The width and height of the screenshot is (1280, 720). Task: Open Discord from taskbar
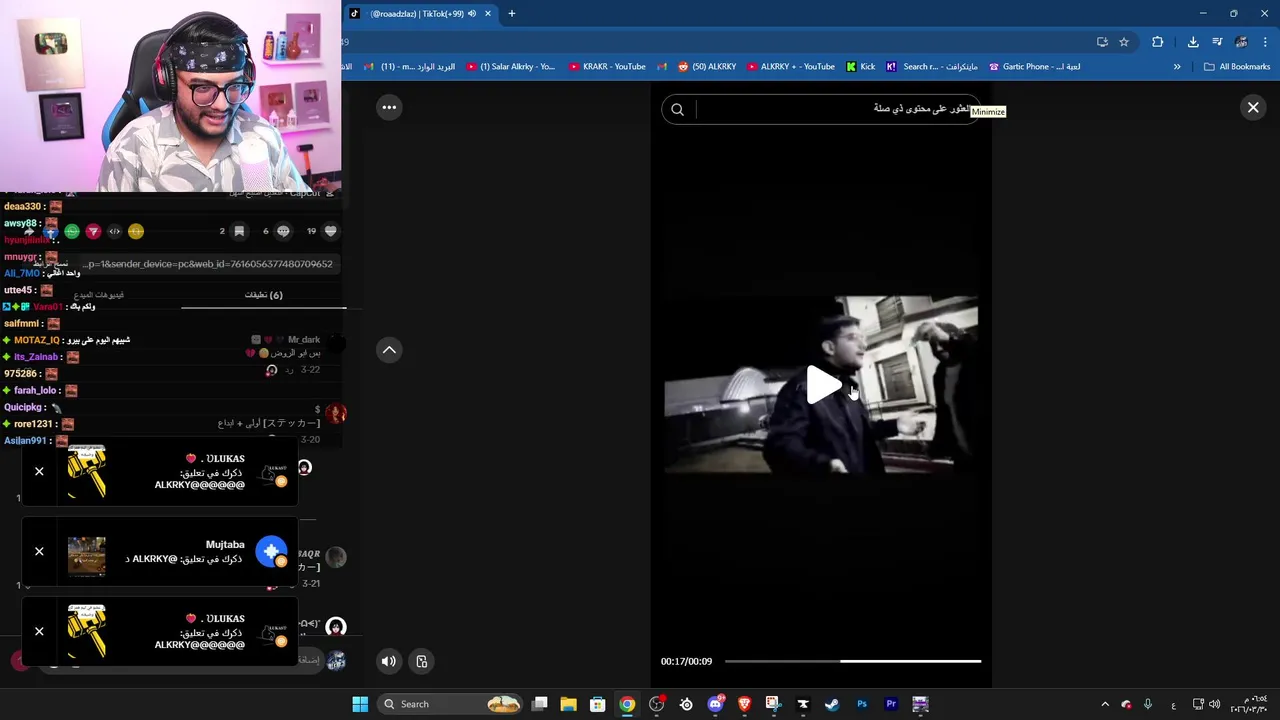tap(715, 704)
